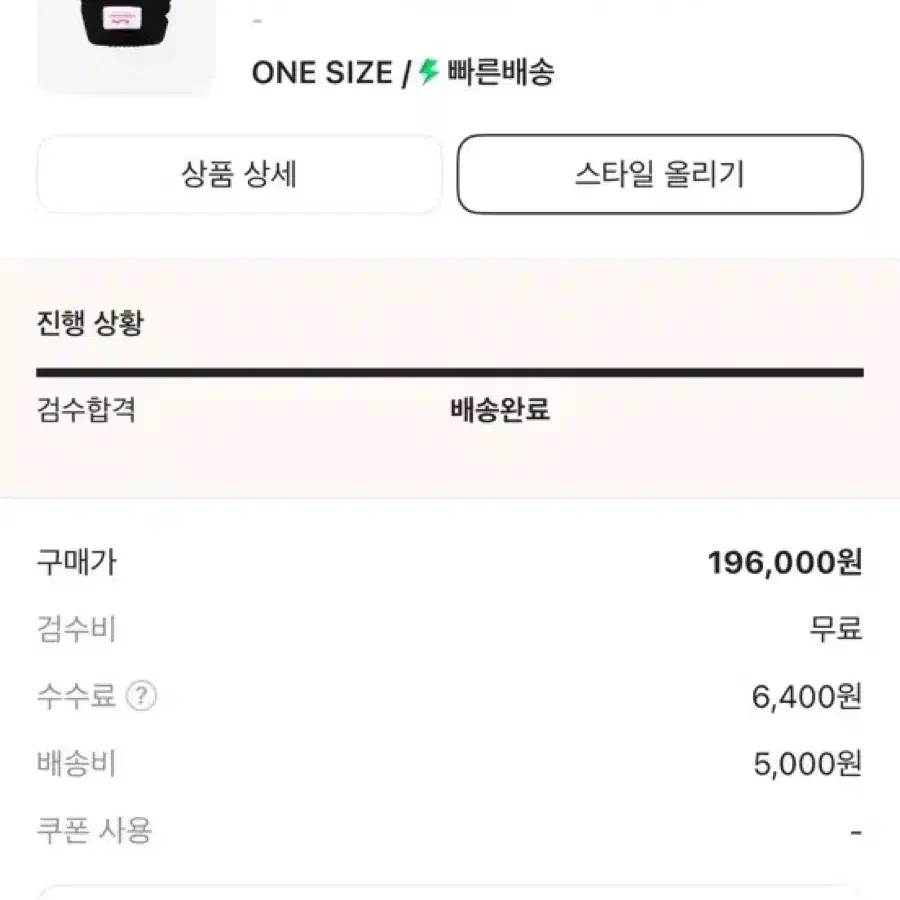900x900 pixels.
Task: Open the 상품 상세 button
Action: coord(239,174)
